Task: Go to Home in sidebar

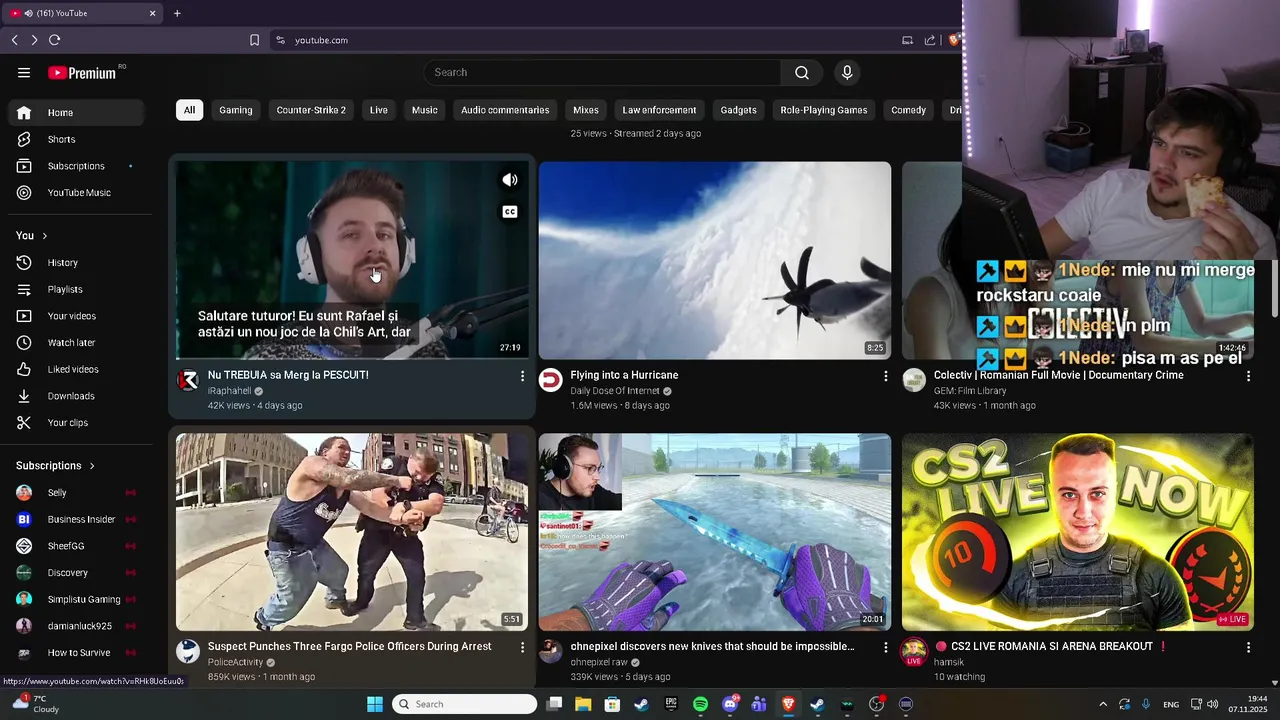Action: pos(76,113)
